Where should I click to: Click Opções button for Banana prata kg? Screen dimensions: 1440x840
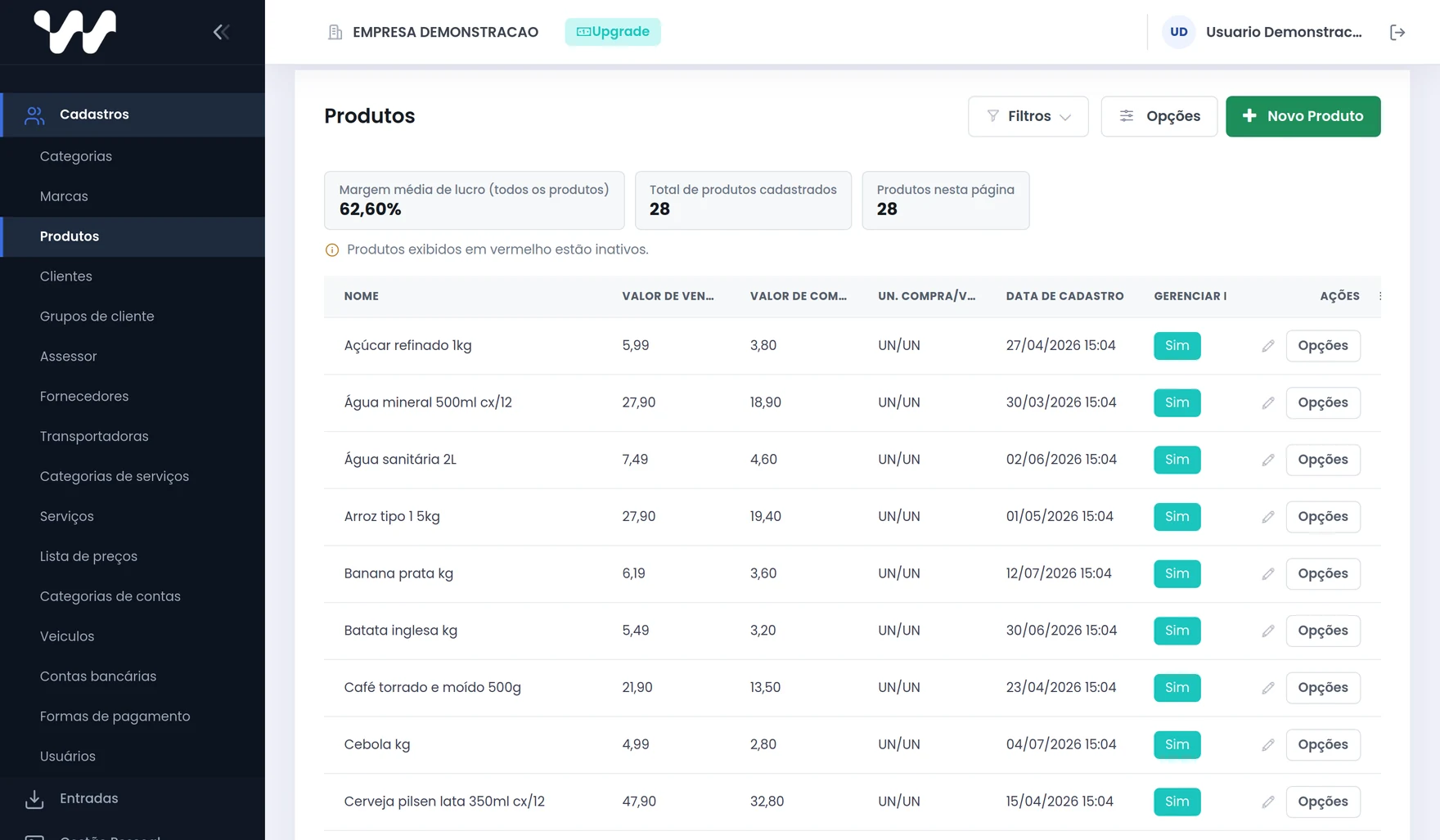point(1323,574)
